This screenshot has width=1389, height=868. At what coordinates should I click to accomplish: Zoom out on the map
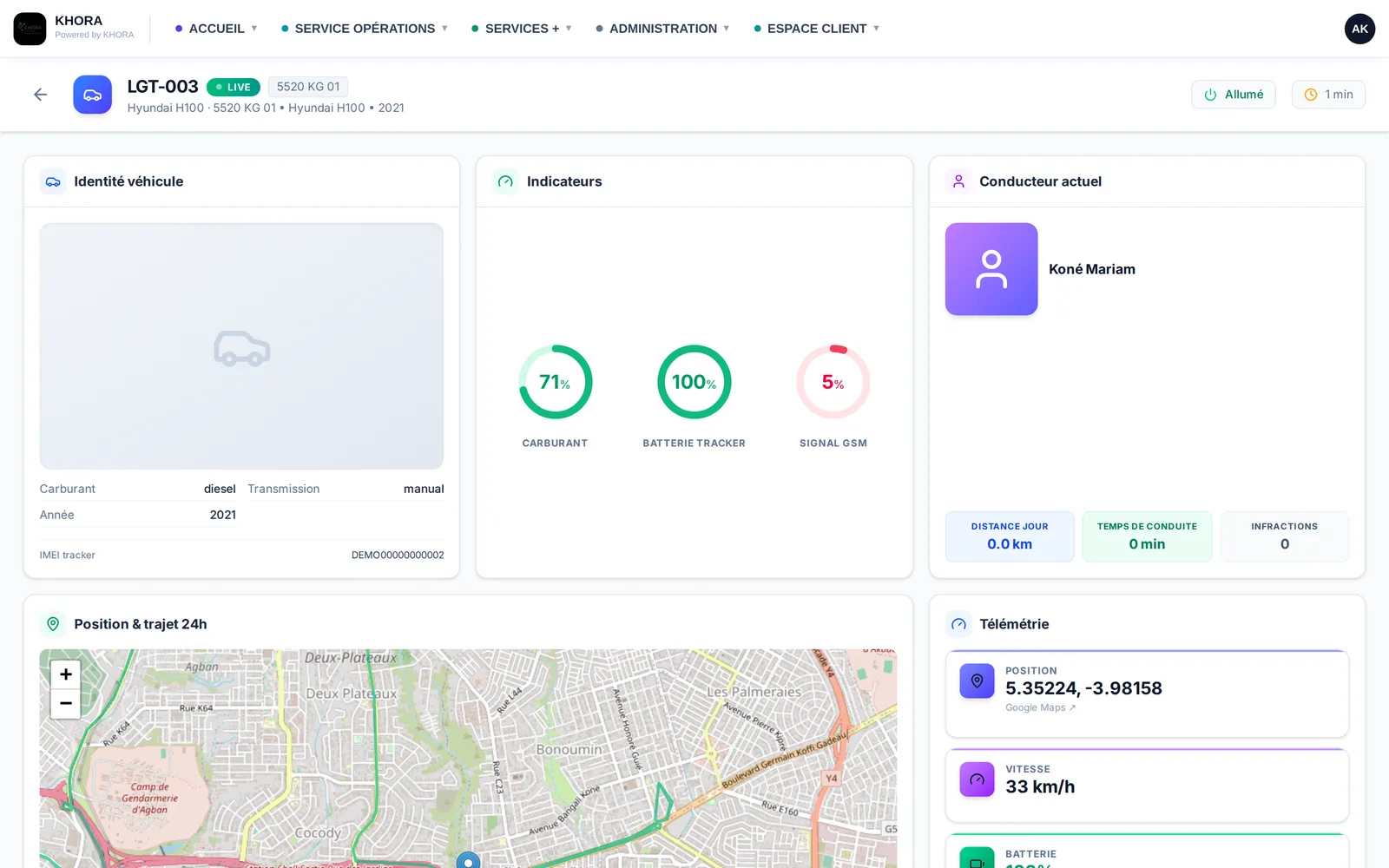[66, 704]
